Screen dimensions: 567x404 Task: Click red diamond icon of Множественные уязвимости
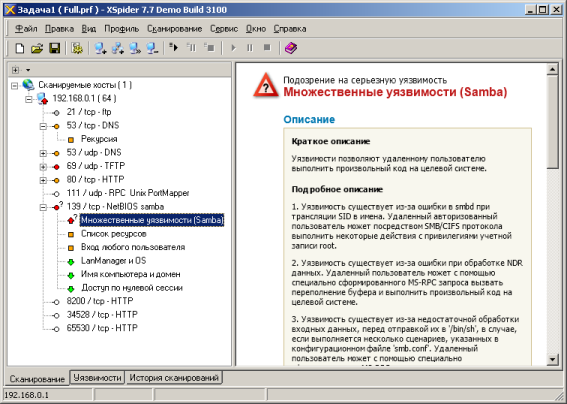coord(71,220)
